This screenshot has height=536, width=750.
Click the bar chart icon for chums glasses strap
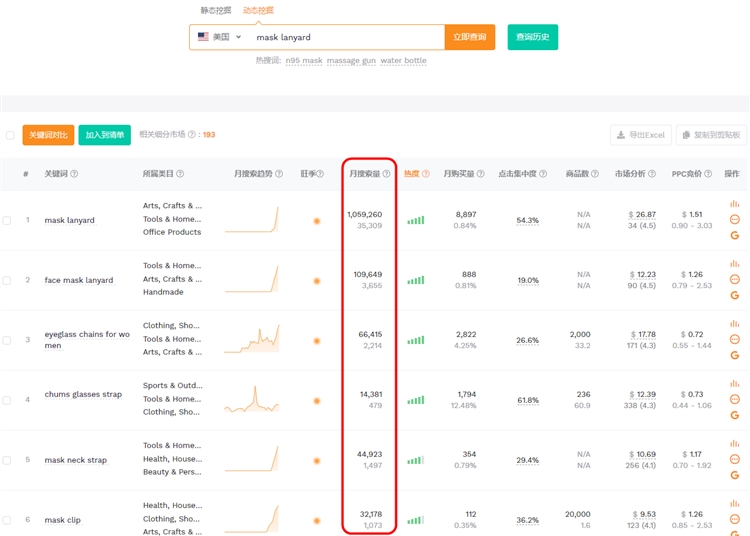[x=735, y=384]
